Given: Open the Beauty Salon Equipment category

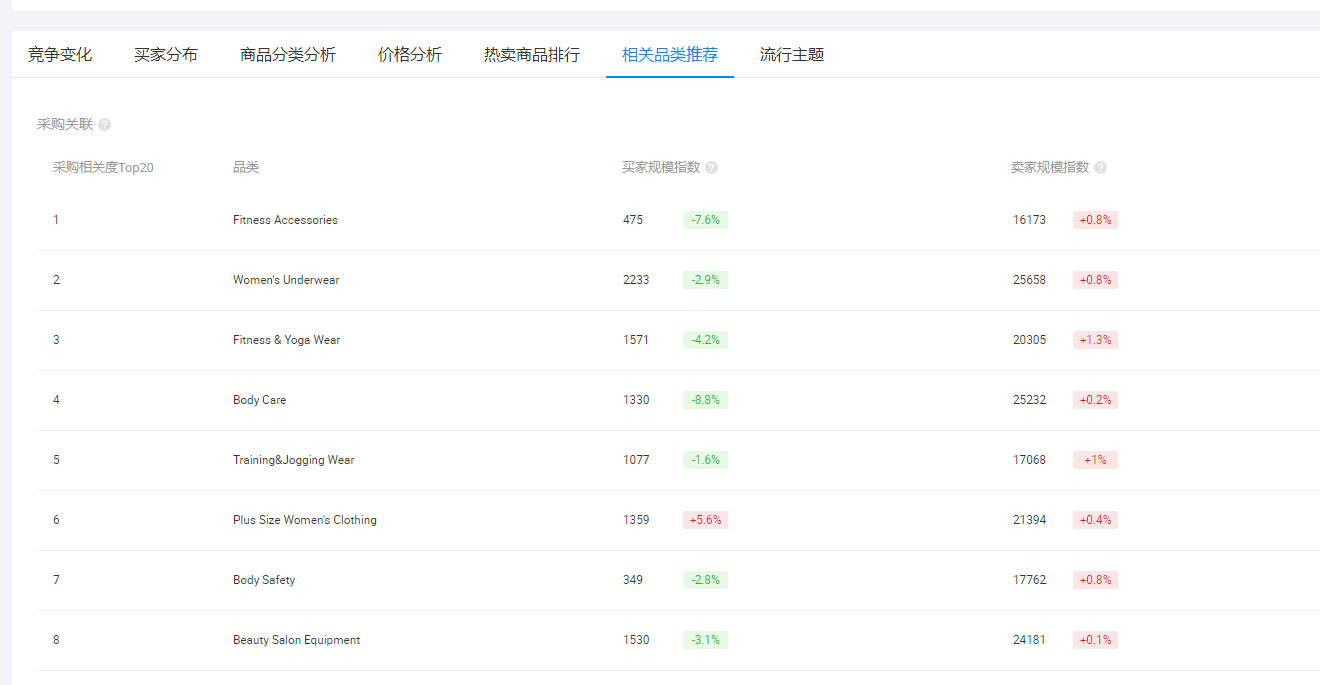Looking at the screenshot, I should pyautogui.click(x=294, y=639).
